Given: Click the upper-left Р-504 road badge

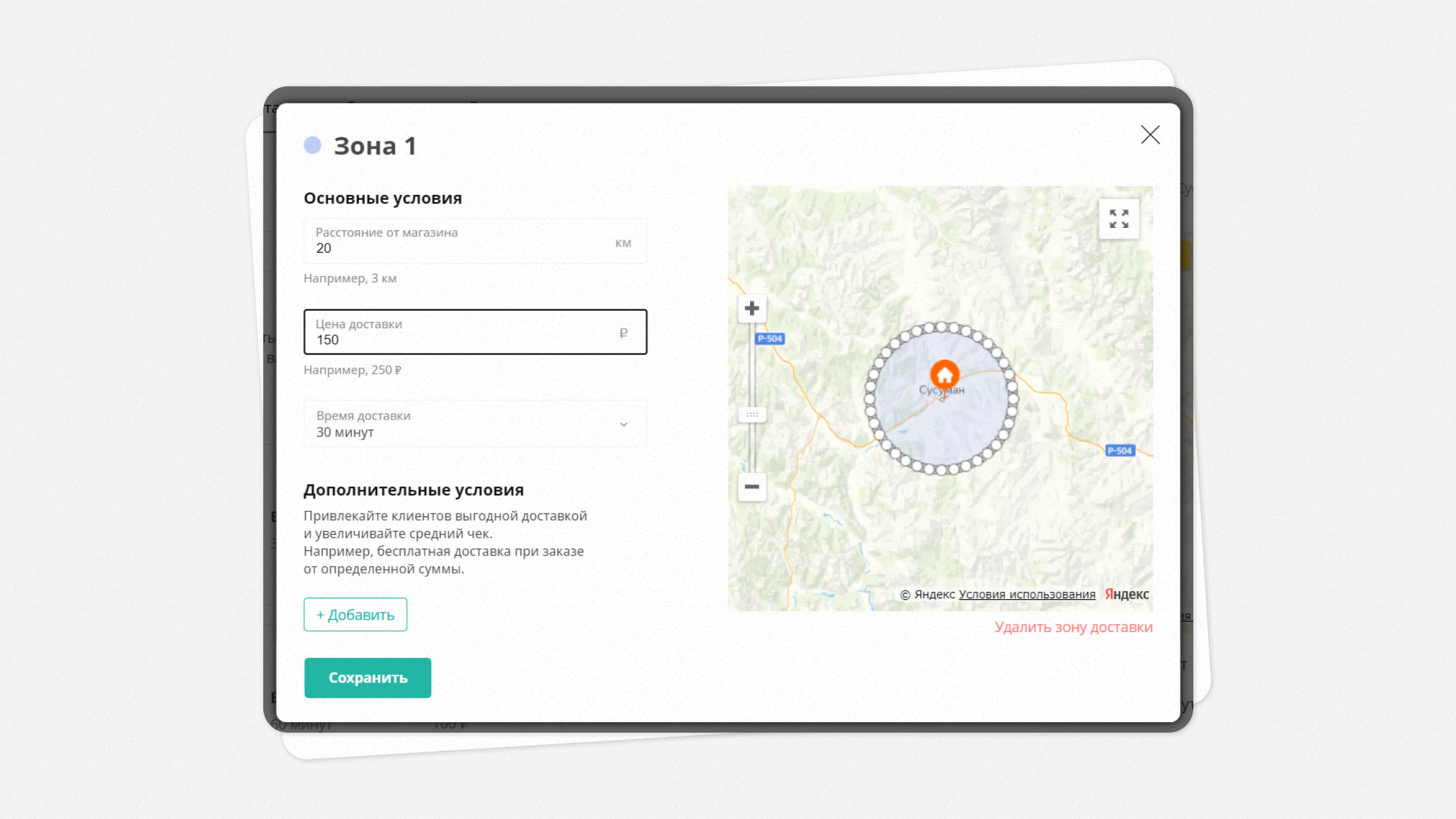Looking at the screenshot, I should (770, 339).
